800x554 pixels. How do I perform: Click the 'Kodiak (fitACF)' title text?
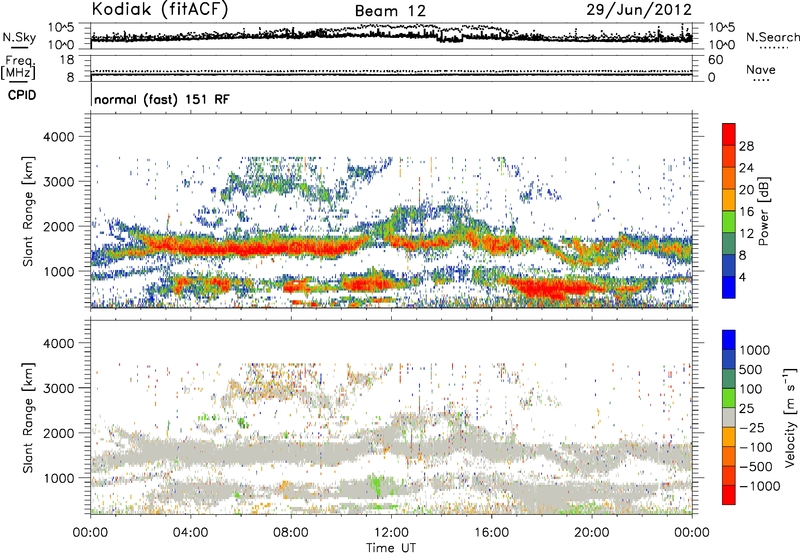point(160,9)
